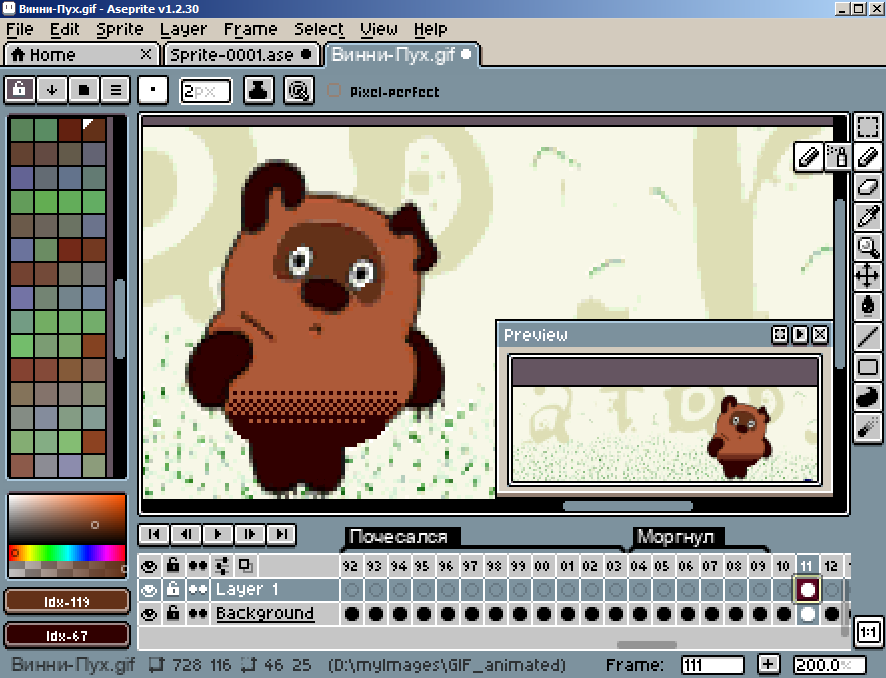This screenshot has width=886, height=678.
Task: Lock Layer 1 with padlock icon
Action: 173,590
